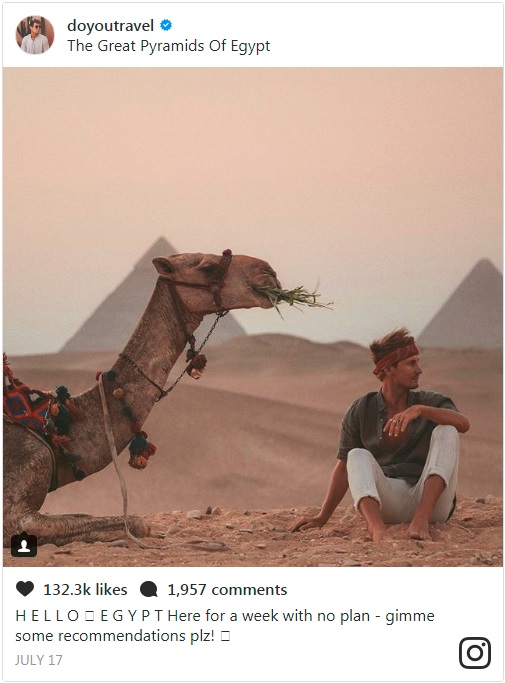Click the grass in camel's mouth
505x683 pixels.
pos(294,298)
